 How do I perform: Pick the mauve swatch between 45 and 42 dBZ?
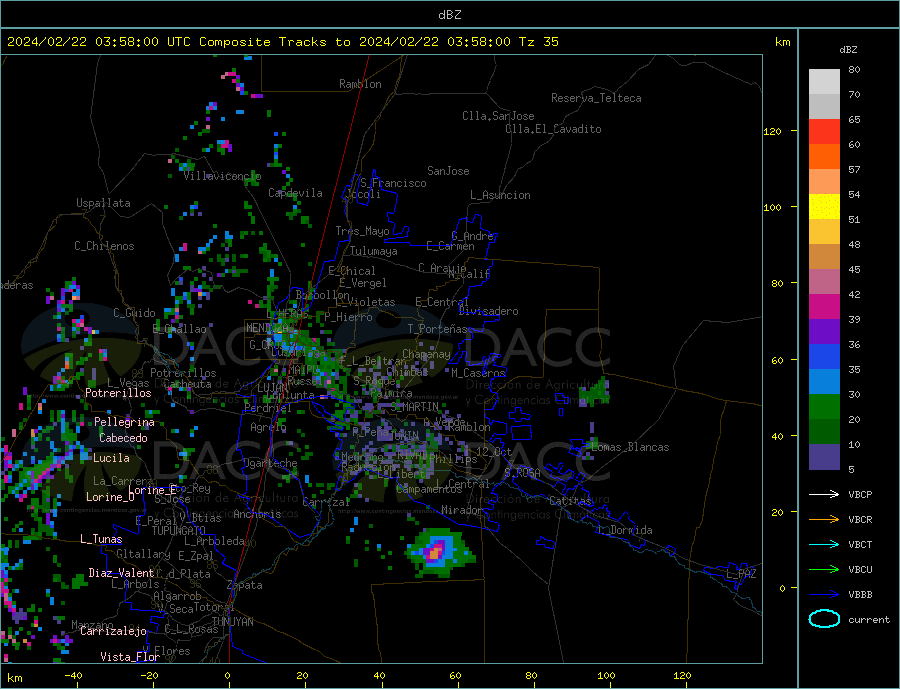coord(824,282)
